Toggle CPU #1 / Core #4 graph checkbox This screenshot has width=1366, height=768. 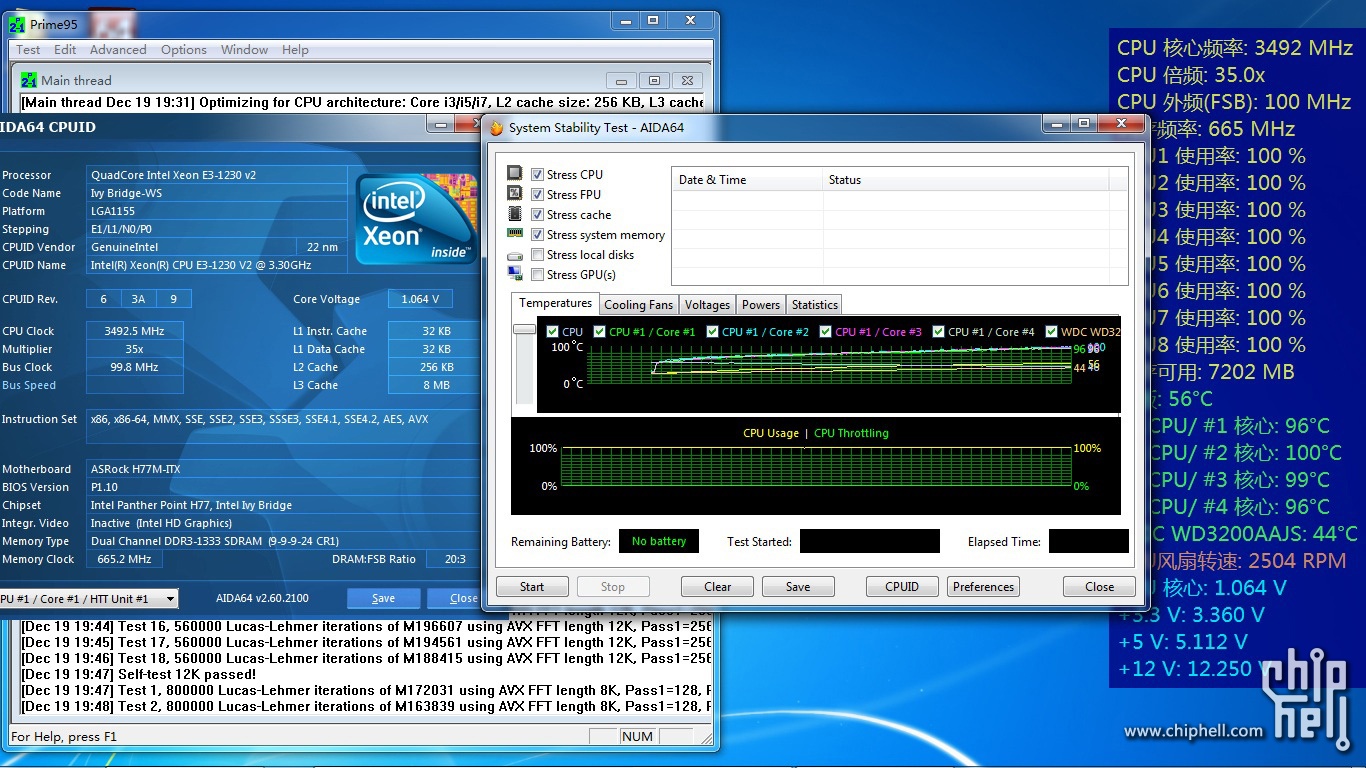click(x=939, y=331)
